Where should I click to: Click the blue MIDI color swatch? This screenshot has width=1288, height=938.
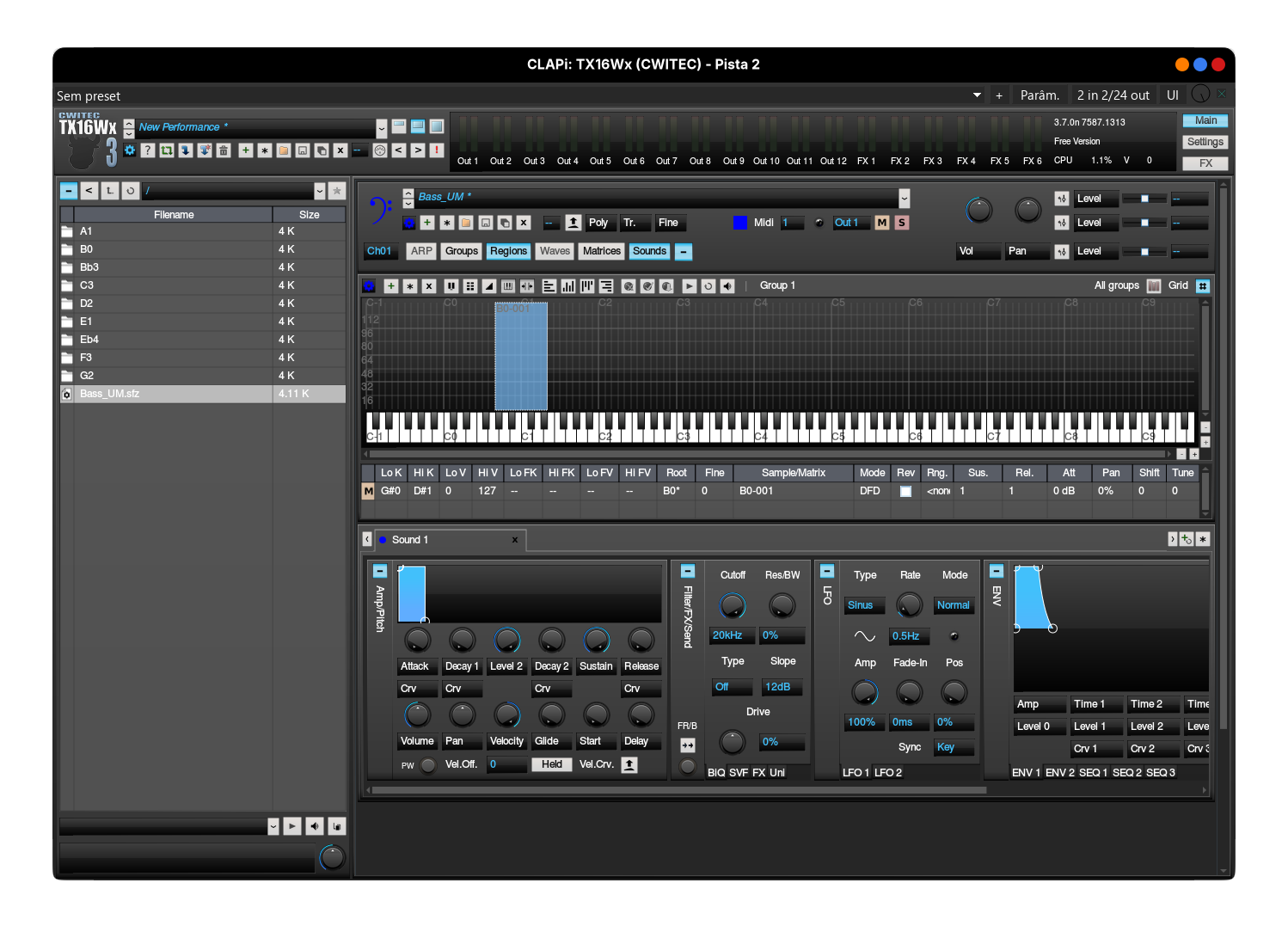point(740,223)
